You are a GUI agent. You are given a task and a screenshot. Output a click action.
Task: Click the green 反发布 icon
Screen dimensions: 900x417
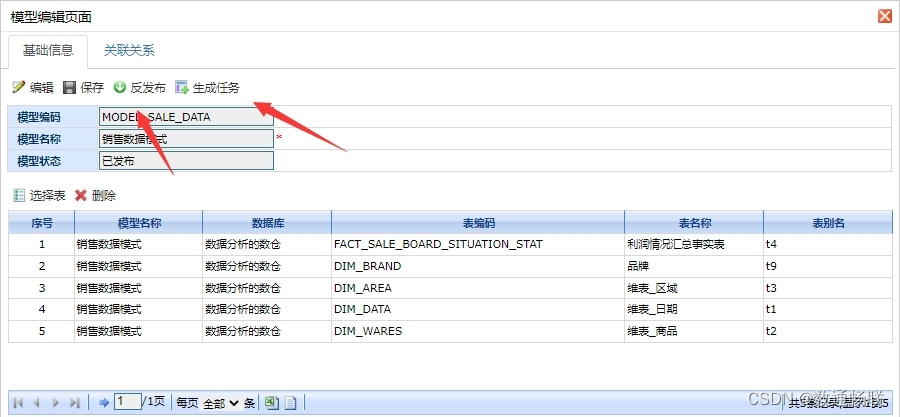[119, 87]
